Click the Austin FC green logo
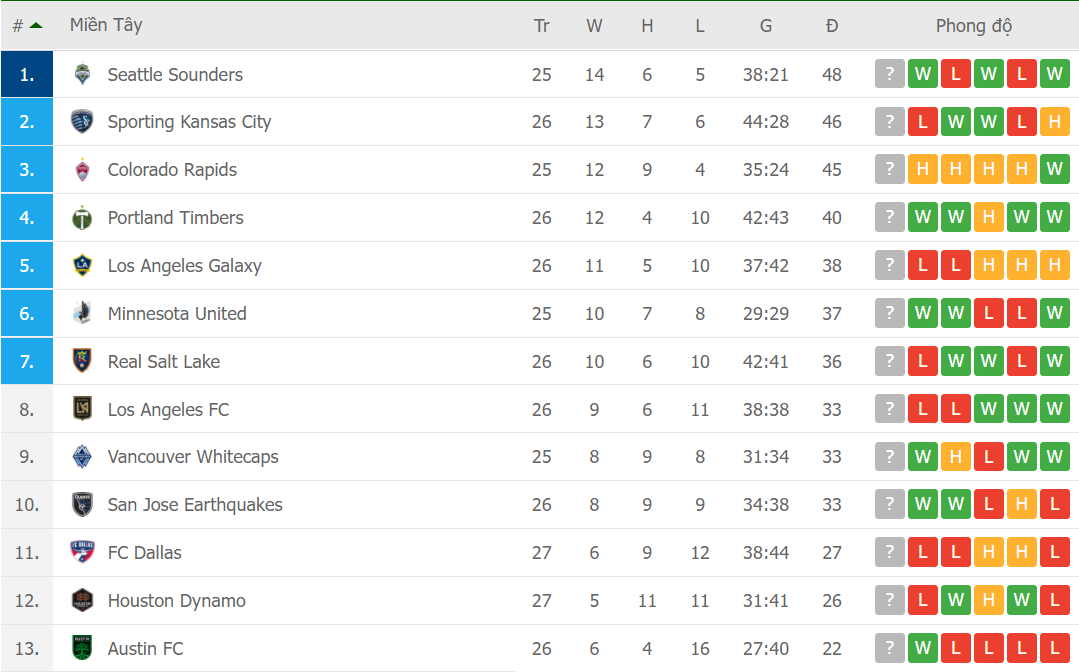 click(82, 648)
